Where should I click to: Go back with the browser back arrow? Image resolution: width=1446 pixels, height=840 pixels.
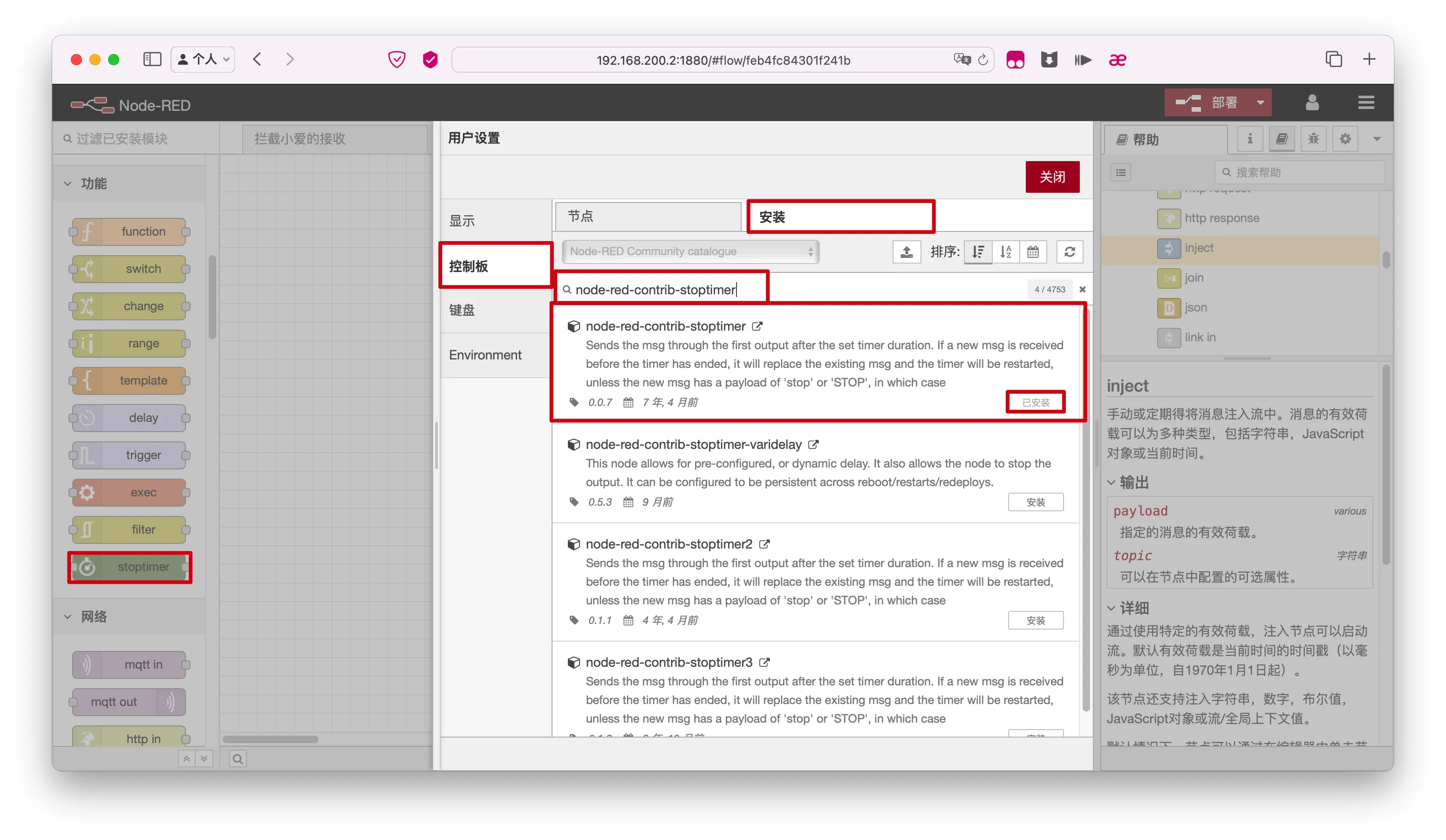coord(257,60)
